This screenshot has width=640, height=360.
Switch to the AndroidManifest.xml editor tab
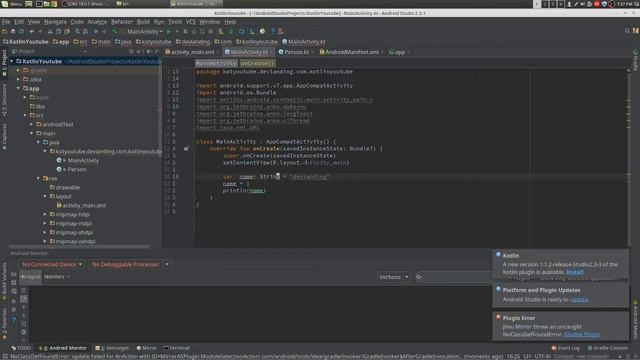(x=351, y=52)
